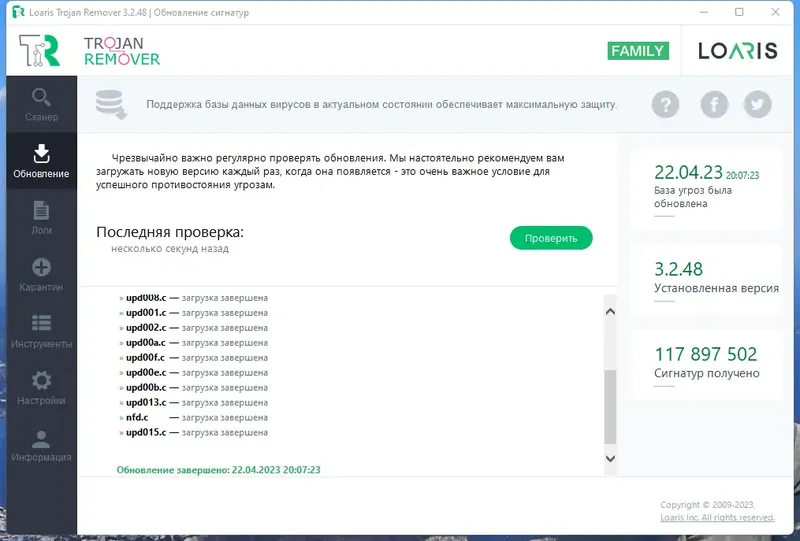
Task: Select the Обновление download icon
Action: coord(41,153)
